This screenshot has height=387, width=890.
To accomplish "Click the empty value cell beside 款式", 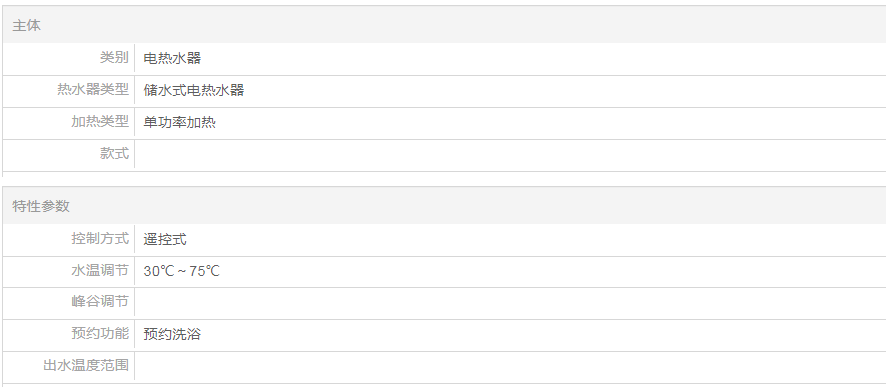I will tap(511, 154).
